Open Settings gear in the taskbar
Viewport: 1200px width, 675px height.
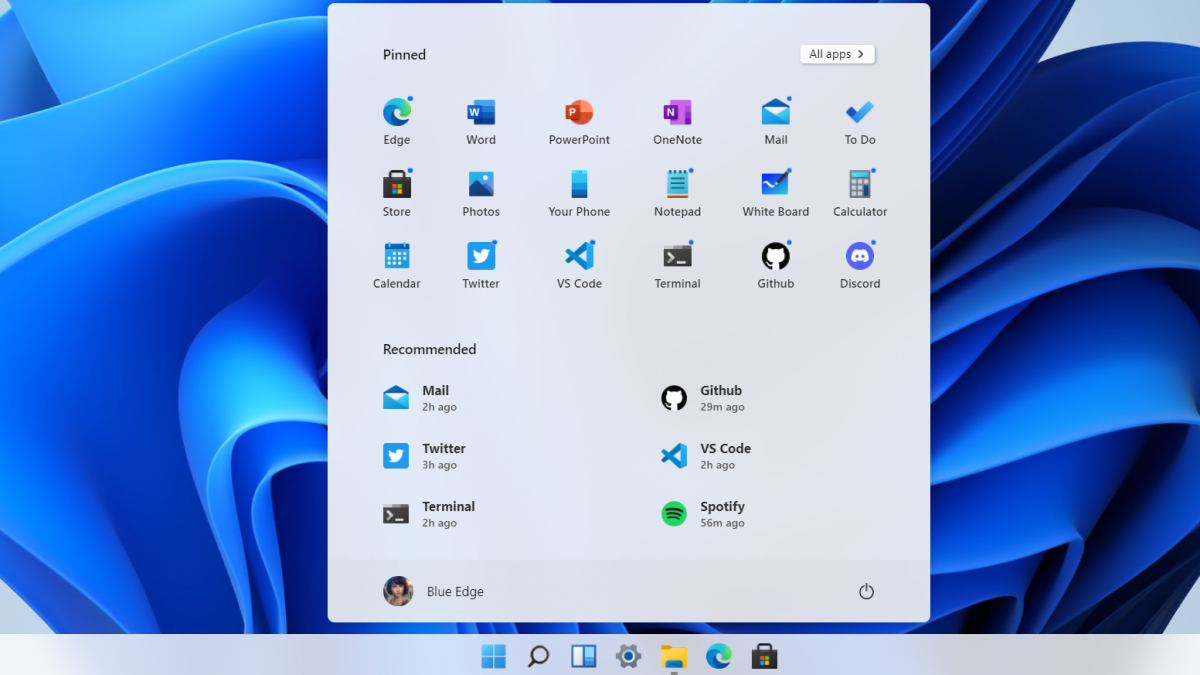(628, 656)
